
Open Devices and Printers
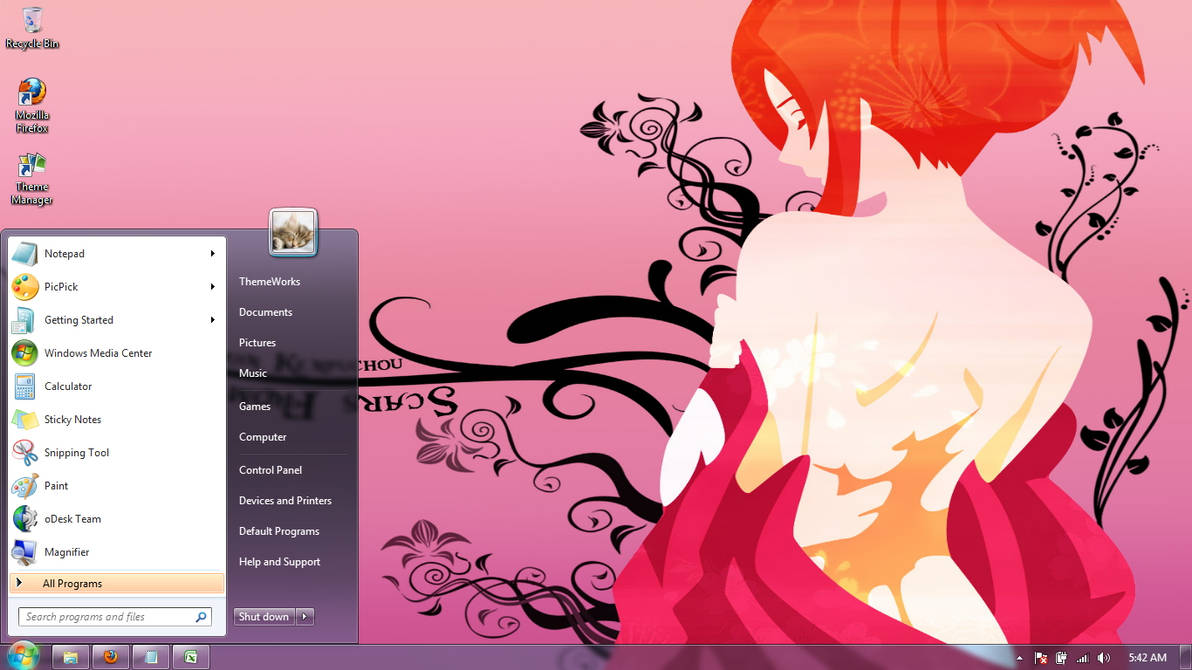click(x=285, y=500)
